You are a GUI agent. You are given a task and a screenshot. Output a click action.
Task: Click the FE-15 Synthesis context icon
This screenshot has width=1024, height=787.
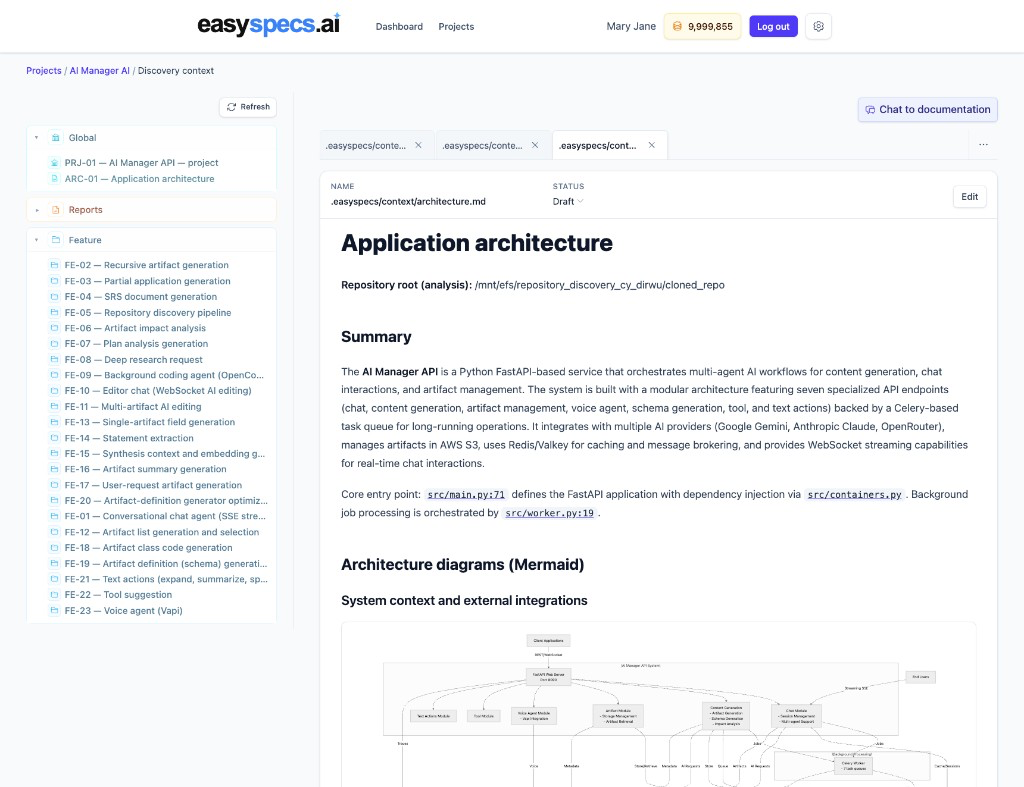coord(54,453)
